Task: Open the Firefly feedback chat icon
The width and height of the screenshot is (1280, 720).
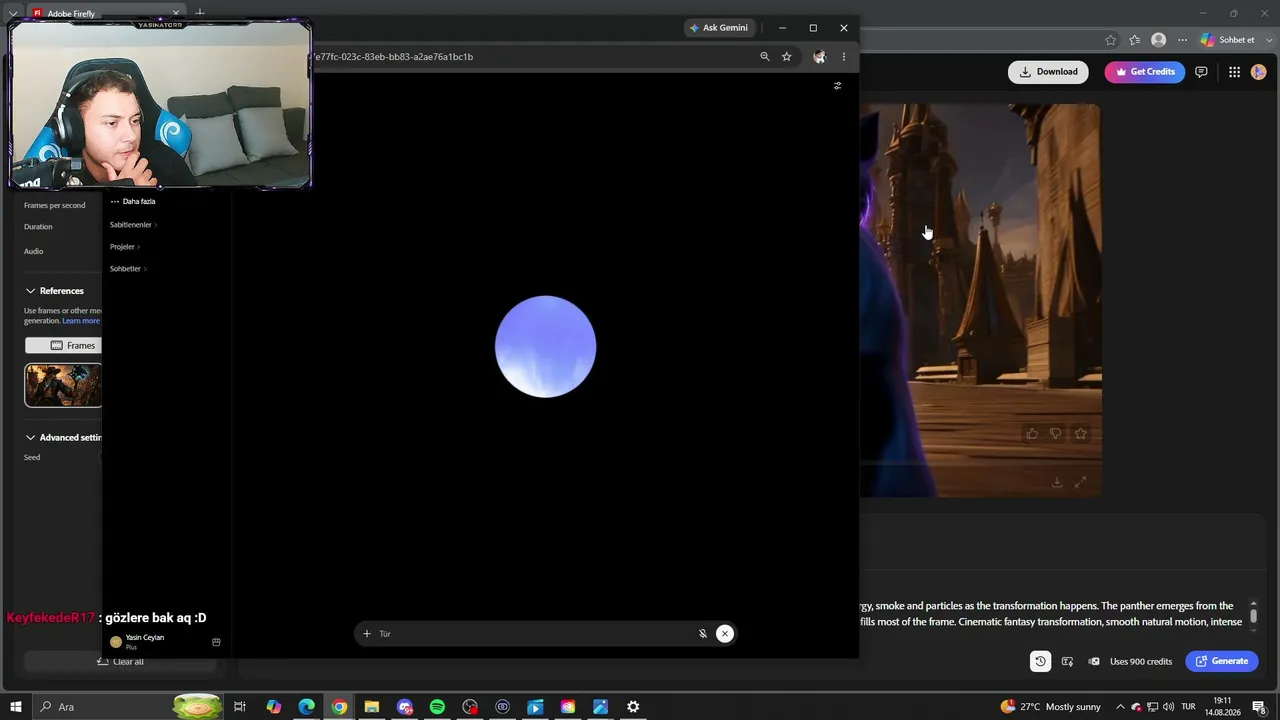Action: (1201, 72)
